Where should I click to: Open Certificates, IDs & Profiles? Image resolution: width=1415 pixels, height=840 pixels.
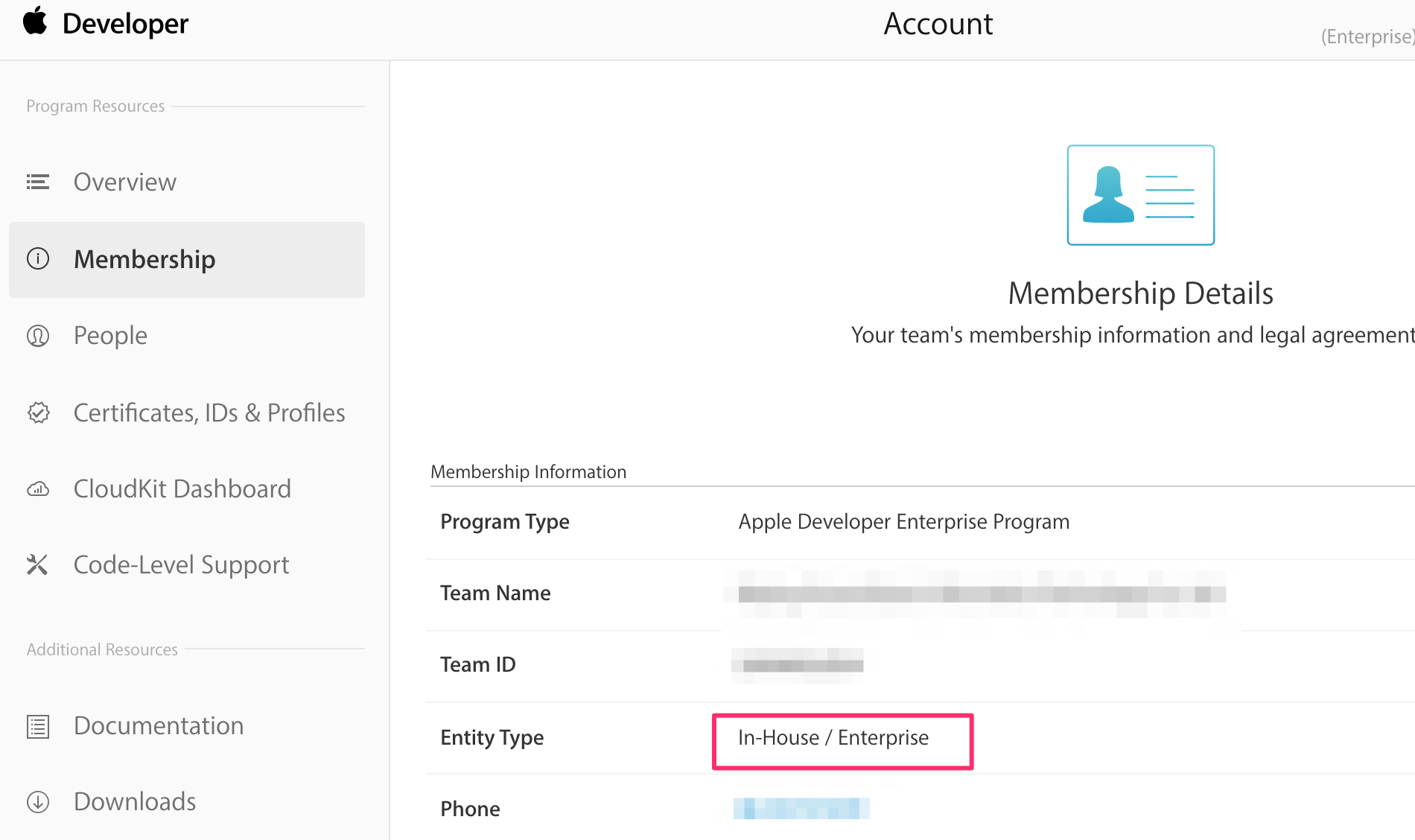[209, 413]
